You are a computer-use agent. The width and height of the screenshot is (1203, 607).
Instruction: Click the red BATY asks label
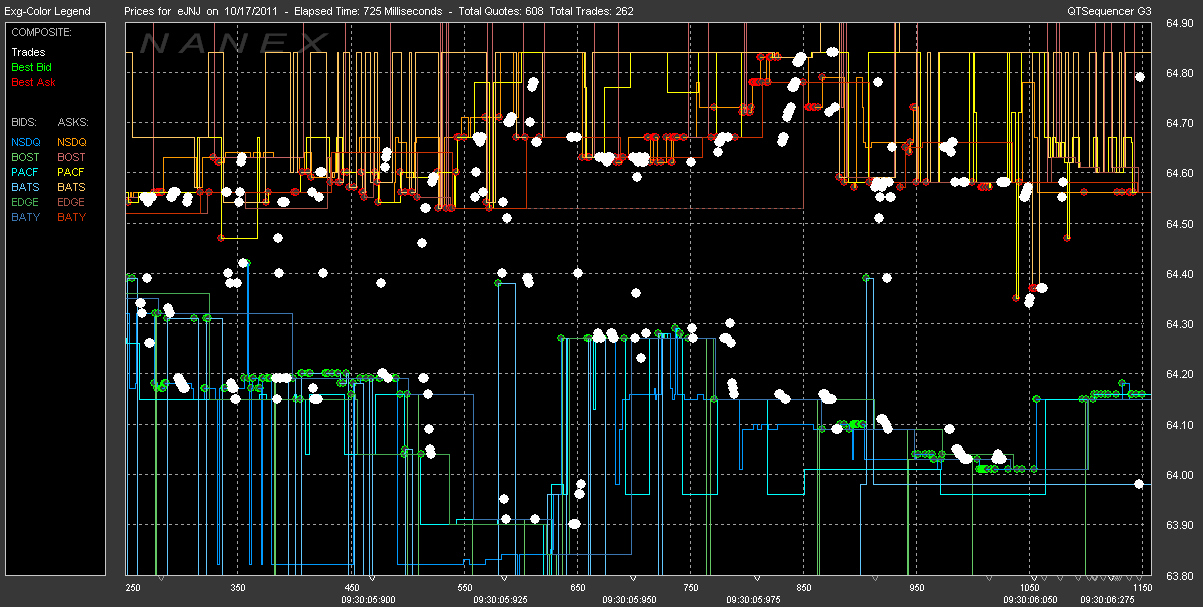[71, 217]
